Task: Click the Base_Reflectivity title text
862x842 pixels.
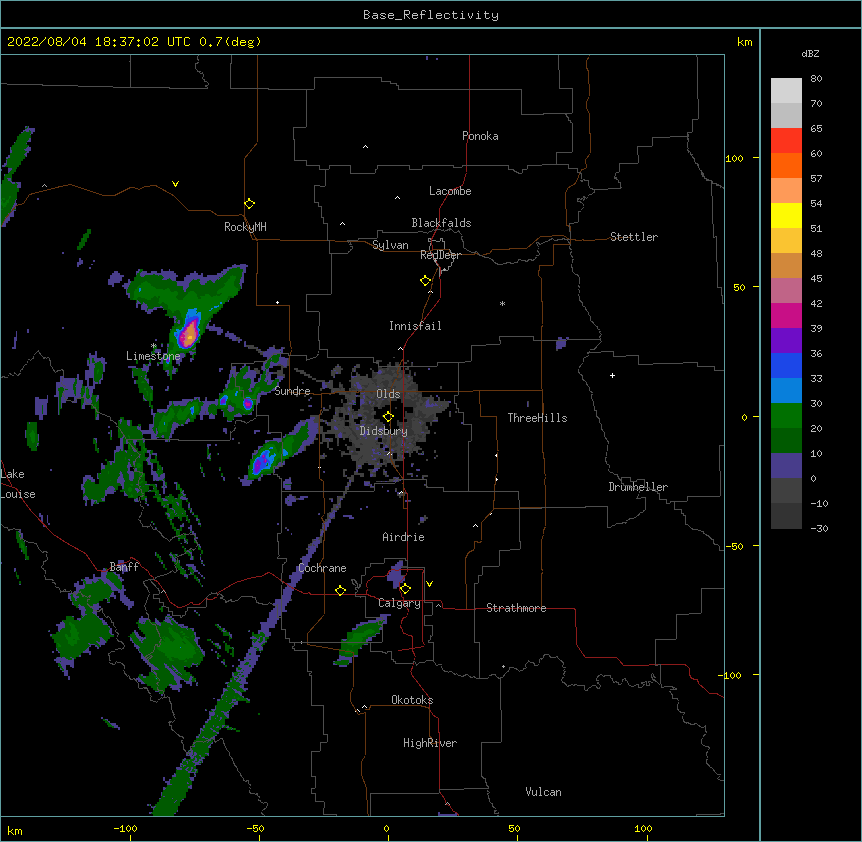Action: 431,15
